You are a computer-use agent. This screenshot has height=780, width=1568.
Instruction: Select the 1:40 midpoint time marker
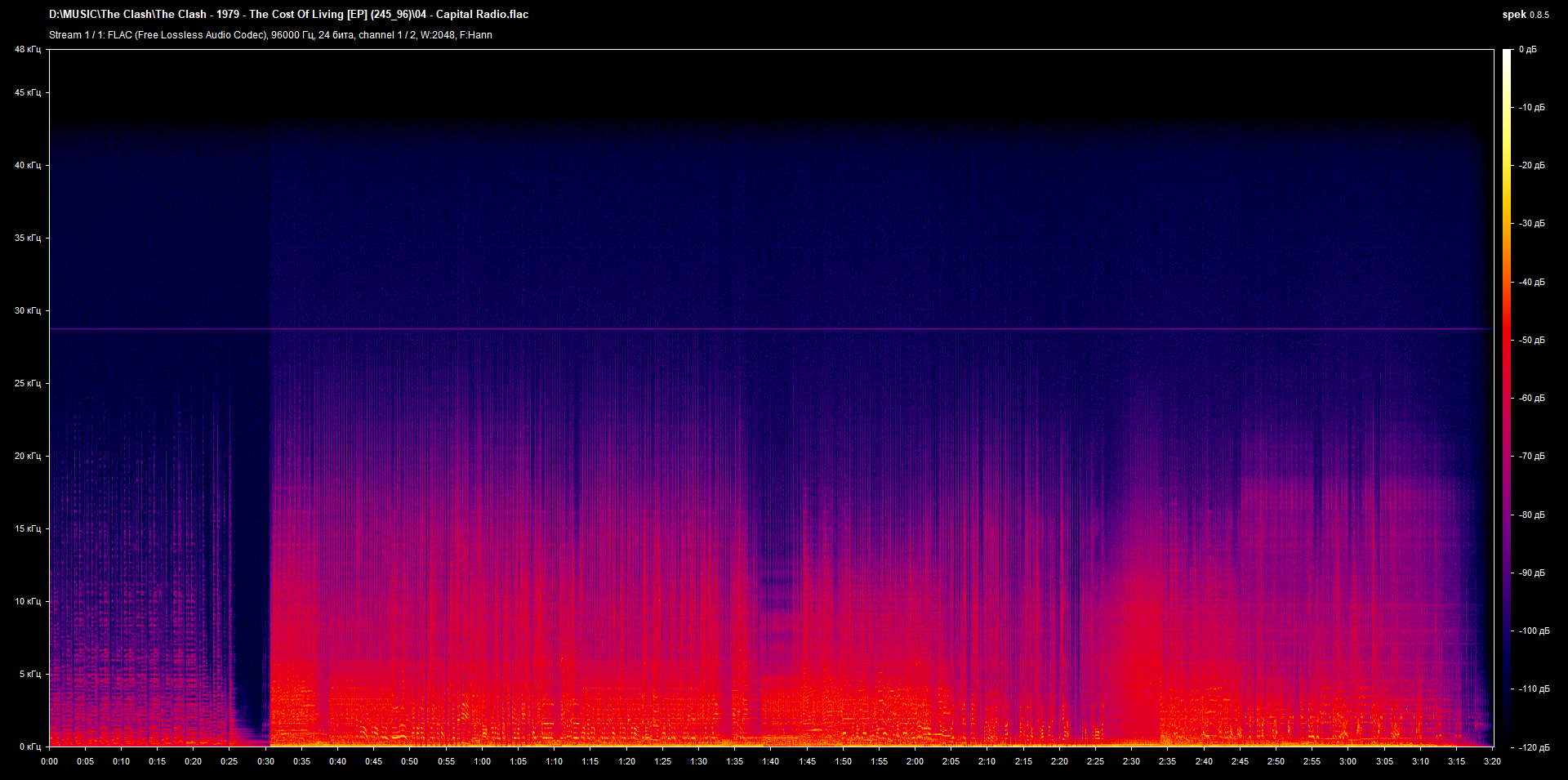point(771,761)
